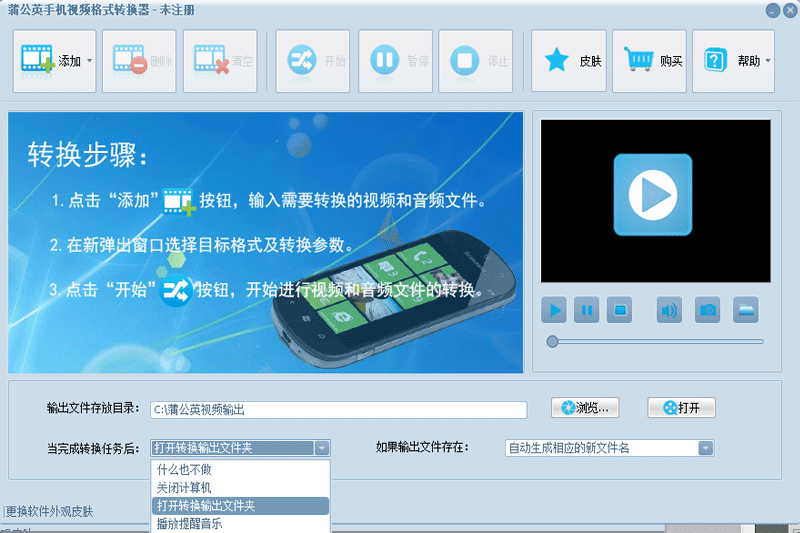Click the 删除 (Delete) toolbar button
The width and height of the screenshot is (800, 533).
(x=139, y=61)
